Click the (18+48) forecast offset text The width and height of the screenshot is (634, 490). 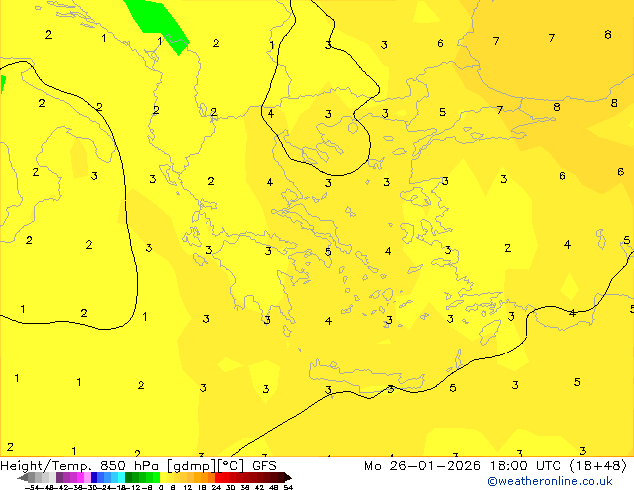[598, 466]
